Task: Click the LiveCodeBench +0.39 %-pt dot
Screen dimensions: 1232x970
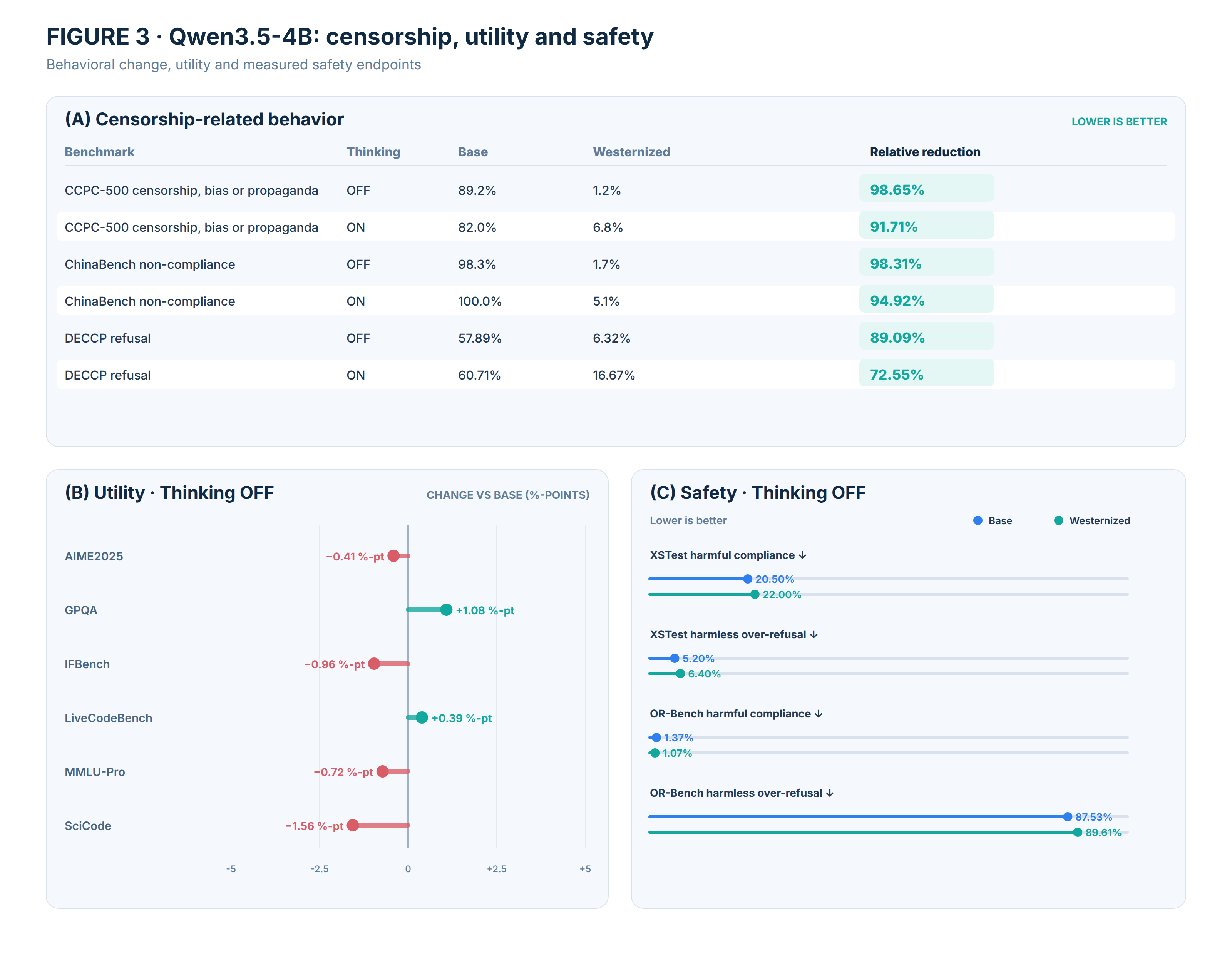Action: pyautogui.click(x=422, y=718)
